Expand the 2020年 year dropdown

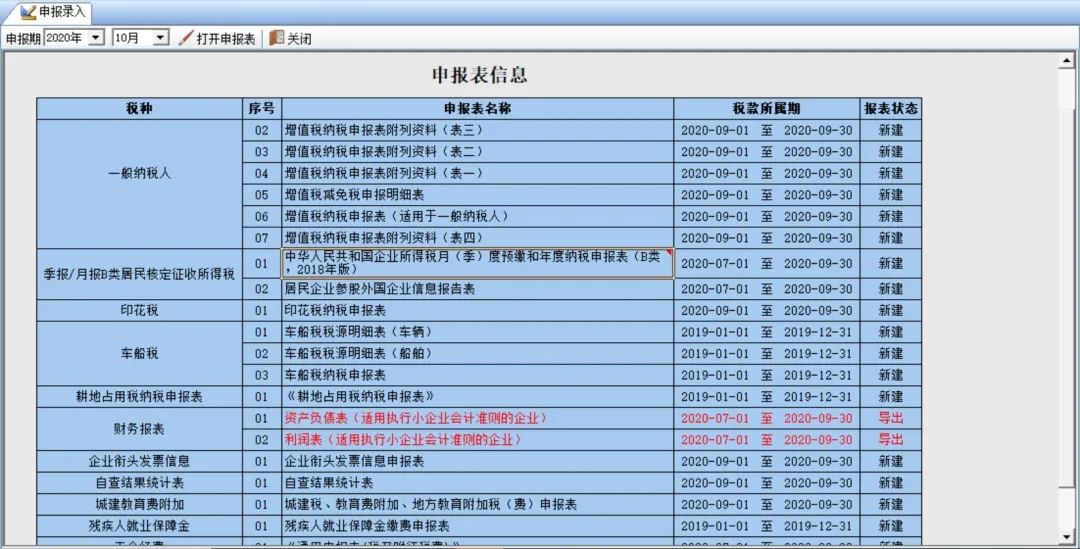point(96,38)
